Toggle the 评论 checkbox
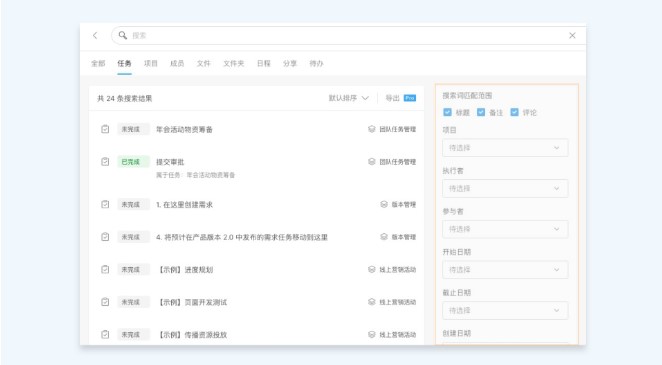662x365 pixels. [x=514, y=112]
